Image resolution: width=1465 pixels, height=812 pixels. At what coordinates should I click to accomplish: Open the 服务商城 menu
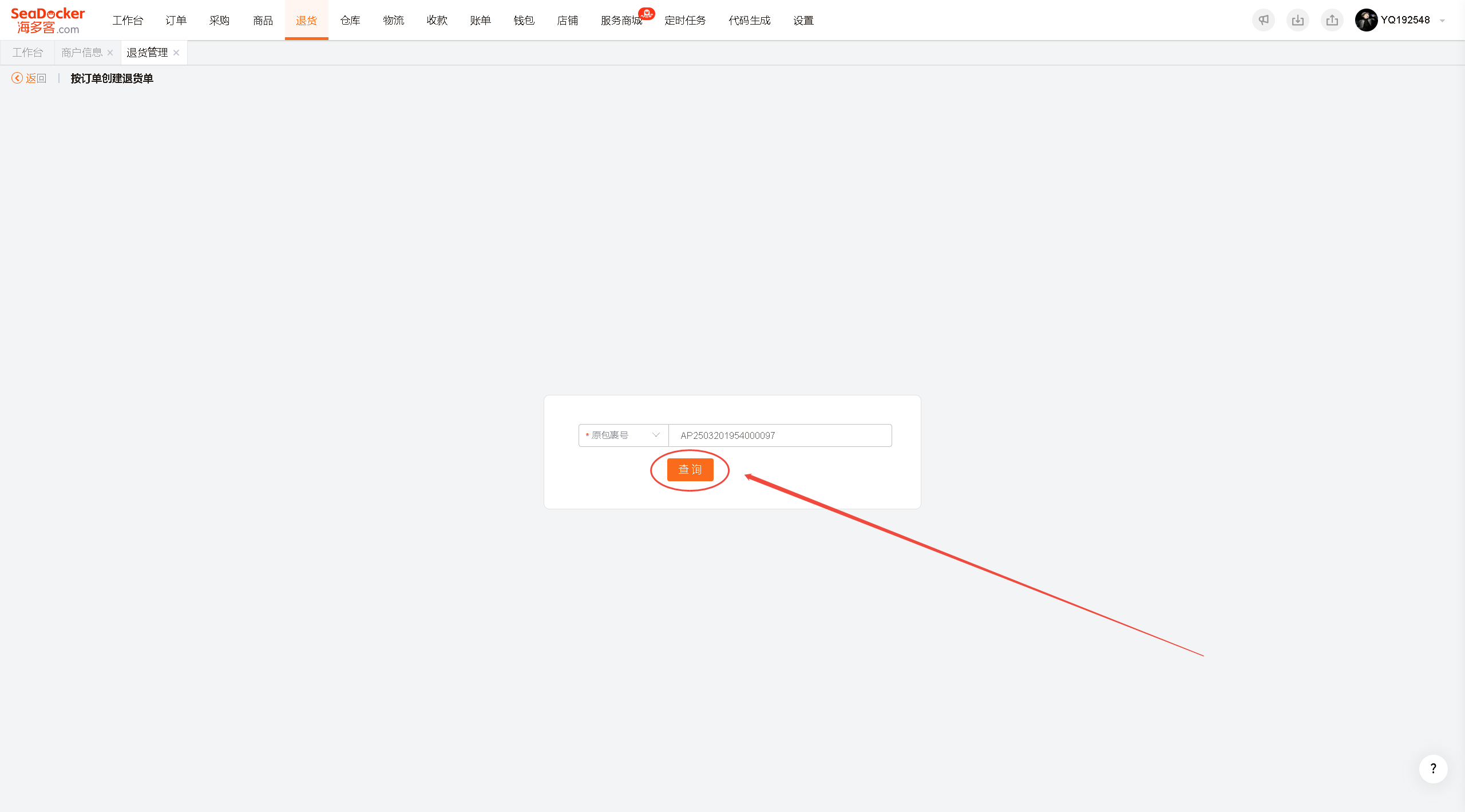(x=621, y=21)
